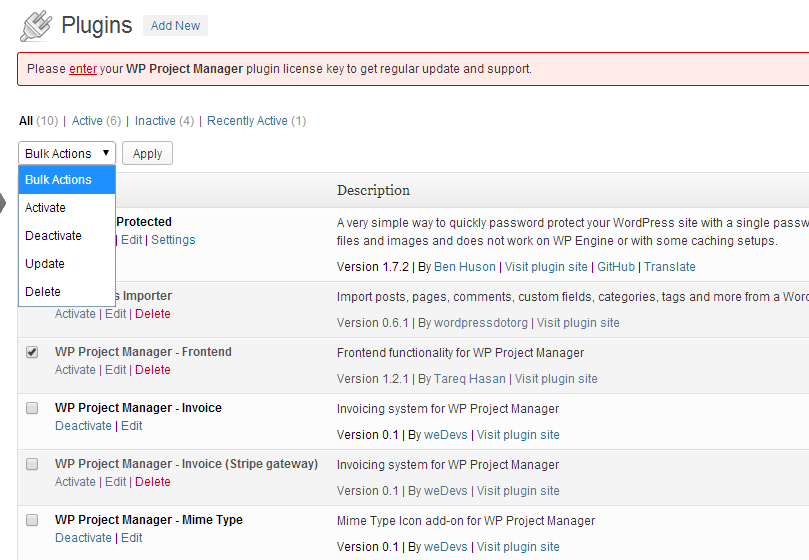
Task: Edit WP Project Manager - Invoice
Action: coord(132,426)
